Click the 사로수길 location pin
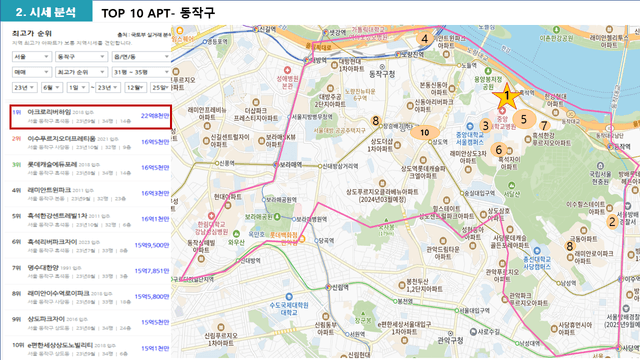640x360 pixels. (473, 331)
